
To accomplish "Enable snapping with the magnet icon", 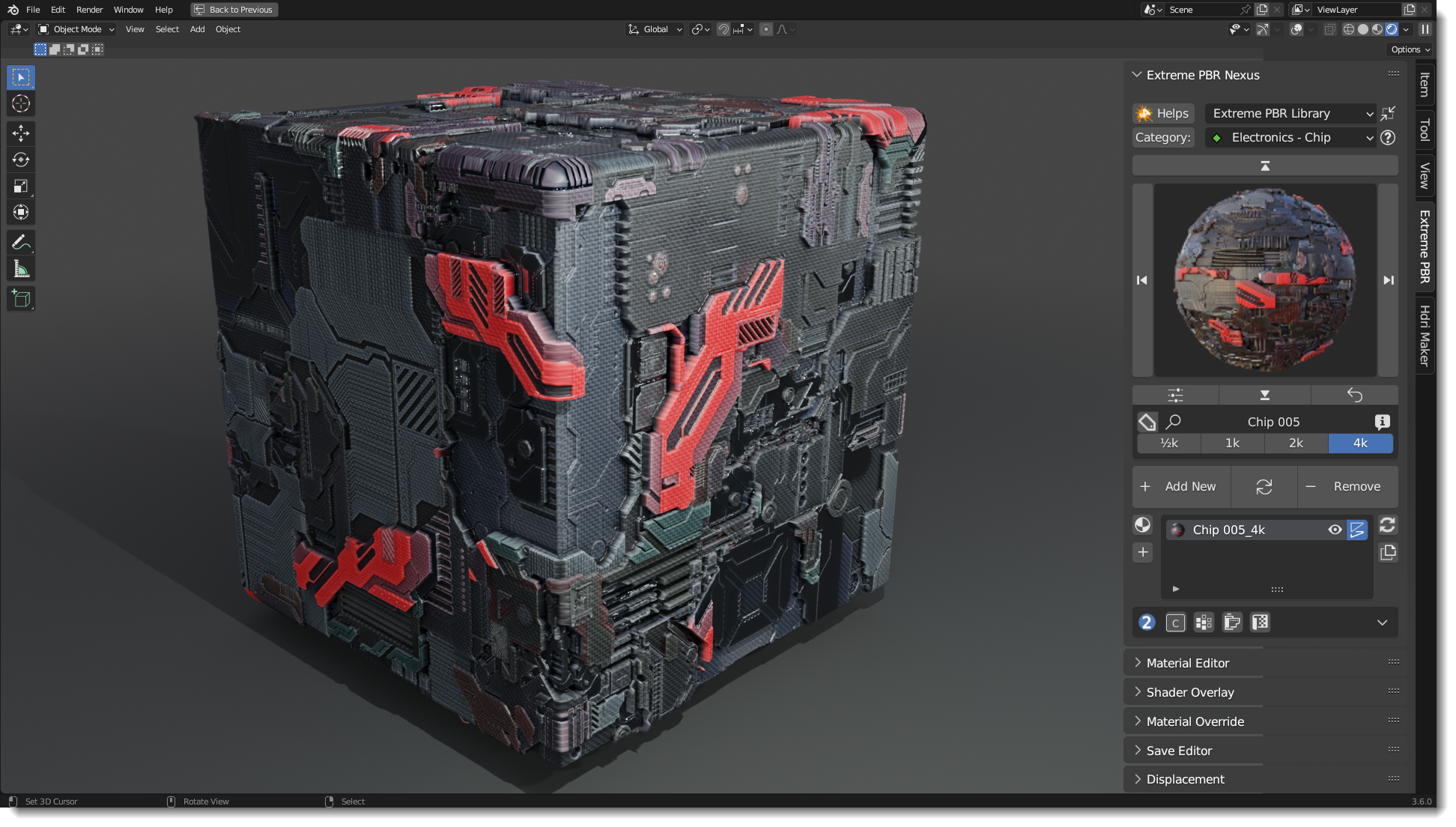I will click(724, 29).
